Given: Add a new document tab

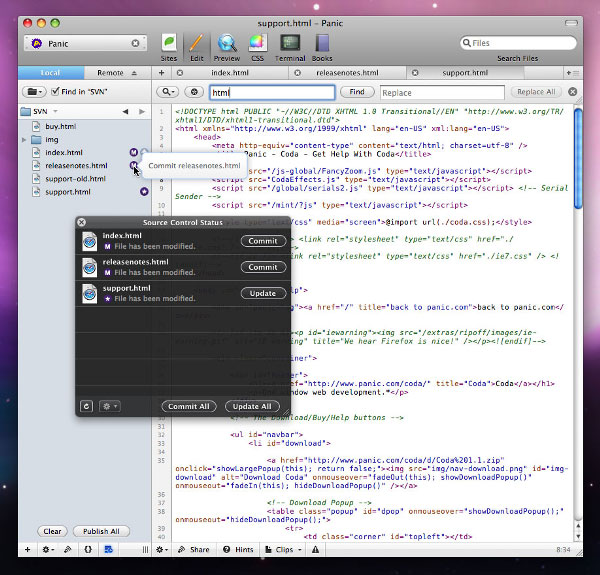Looking at the screenshot, I should pyautogui.click(x=161, y=73).
